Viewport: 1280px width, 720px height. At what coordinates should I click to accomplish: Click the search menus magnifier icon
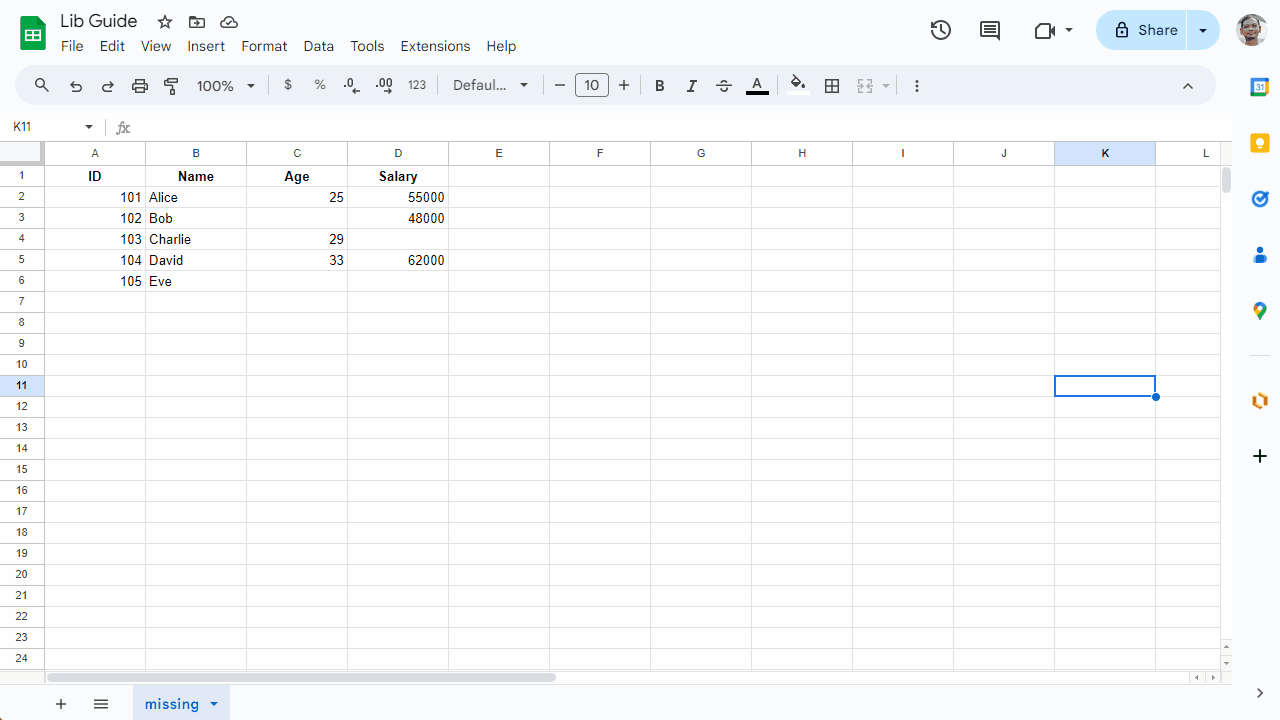[x=42, y=86]
